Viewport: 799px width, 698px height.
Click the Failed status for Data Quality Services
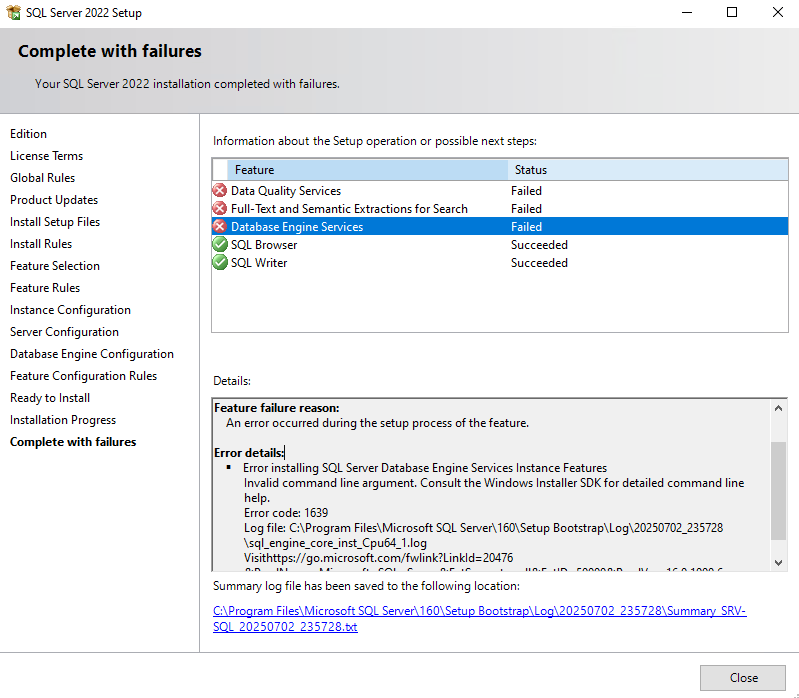(526, 191)
